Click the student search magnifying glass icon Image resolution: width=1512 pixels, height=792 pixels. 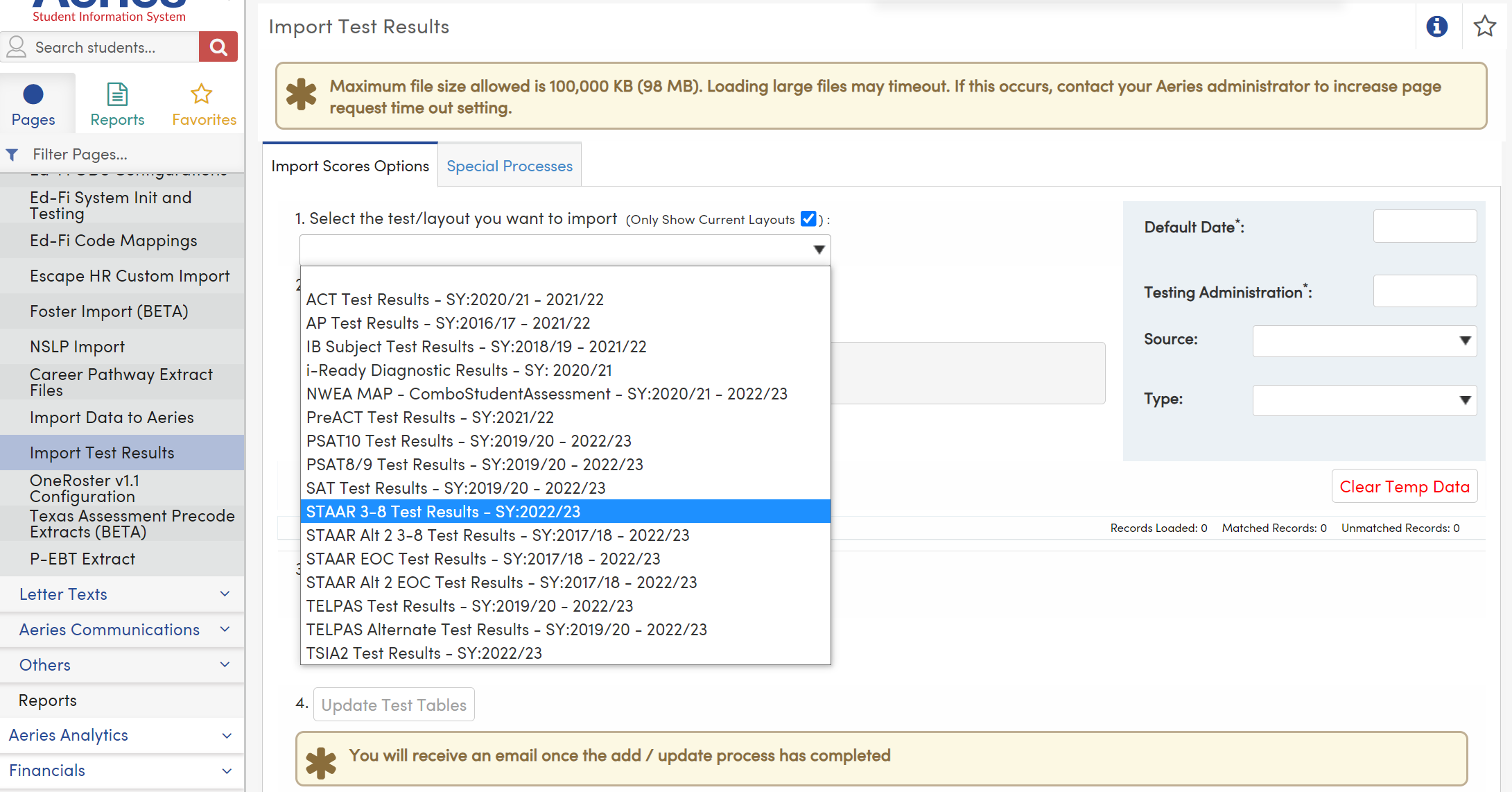pyautogui.click(x=218, y=46)
